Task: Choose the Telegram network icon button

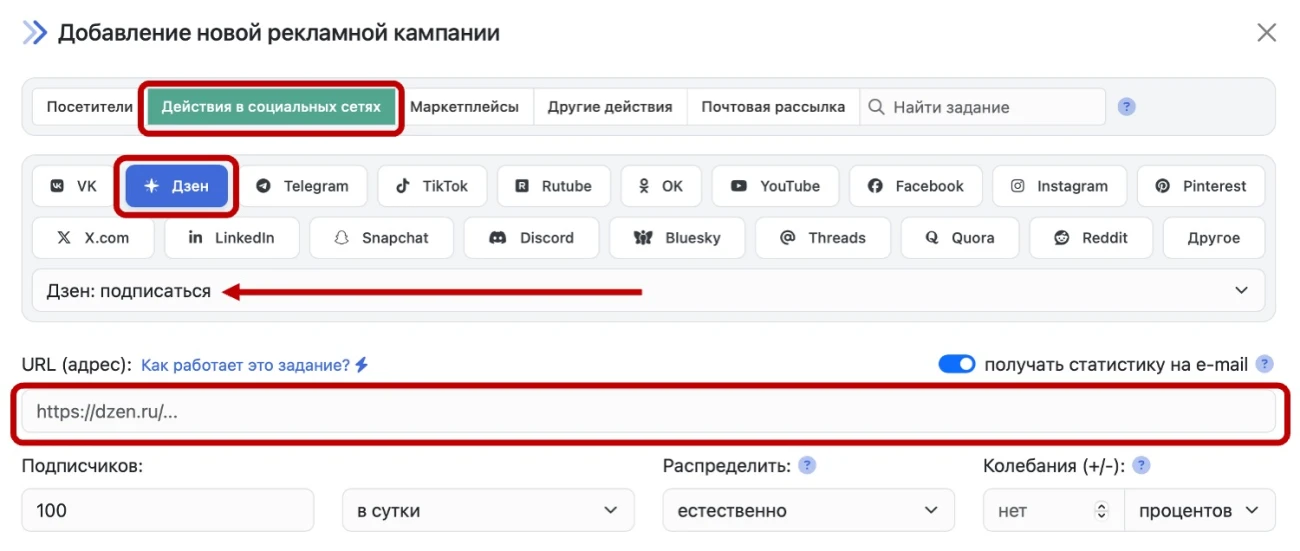Action: [302, 186]
